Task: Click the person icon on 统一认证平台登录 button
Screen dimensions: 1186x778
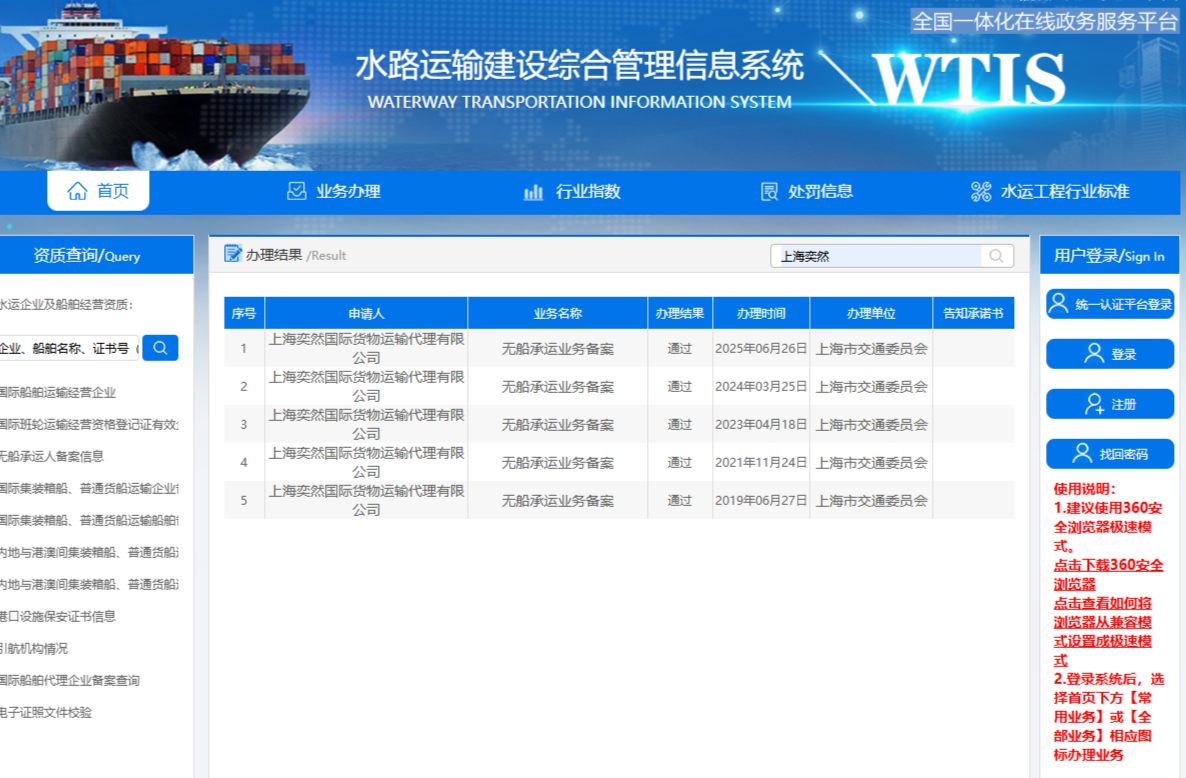Action: tap(1059, 301)
